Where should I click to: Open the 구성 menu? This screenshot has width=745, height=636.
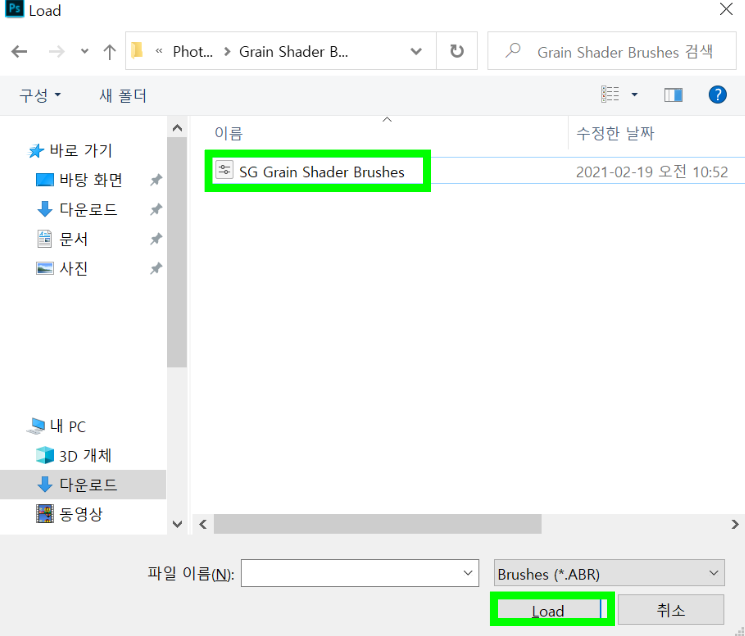pos(40,95)
